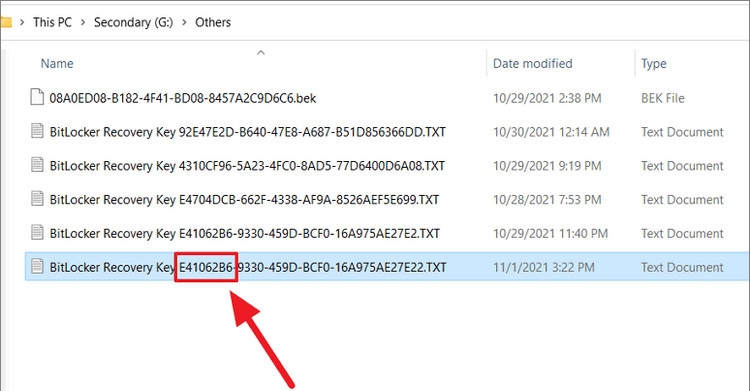Image resolution: width=750 pixels, height=391 pixels.
Task: Click date 10/29/2021 11:40 PM
Action: 551,234
